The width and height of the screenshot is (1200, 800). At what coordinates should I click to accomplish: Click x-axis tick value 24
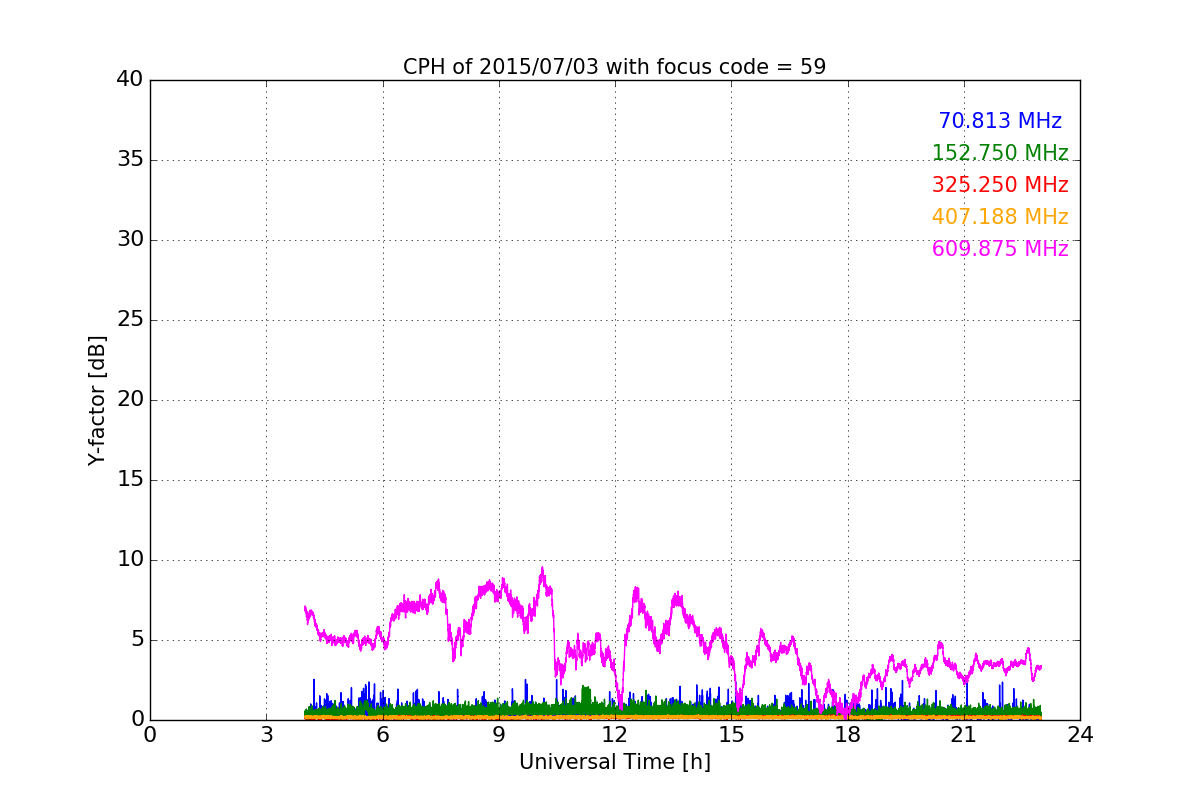[x=1080, y=735]
